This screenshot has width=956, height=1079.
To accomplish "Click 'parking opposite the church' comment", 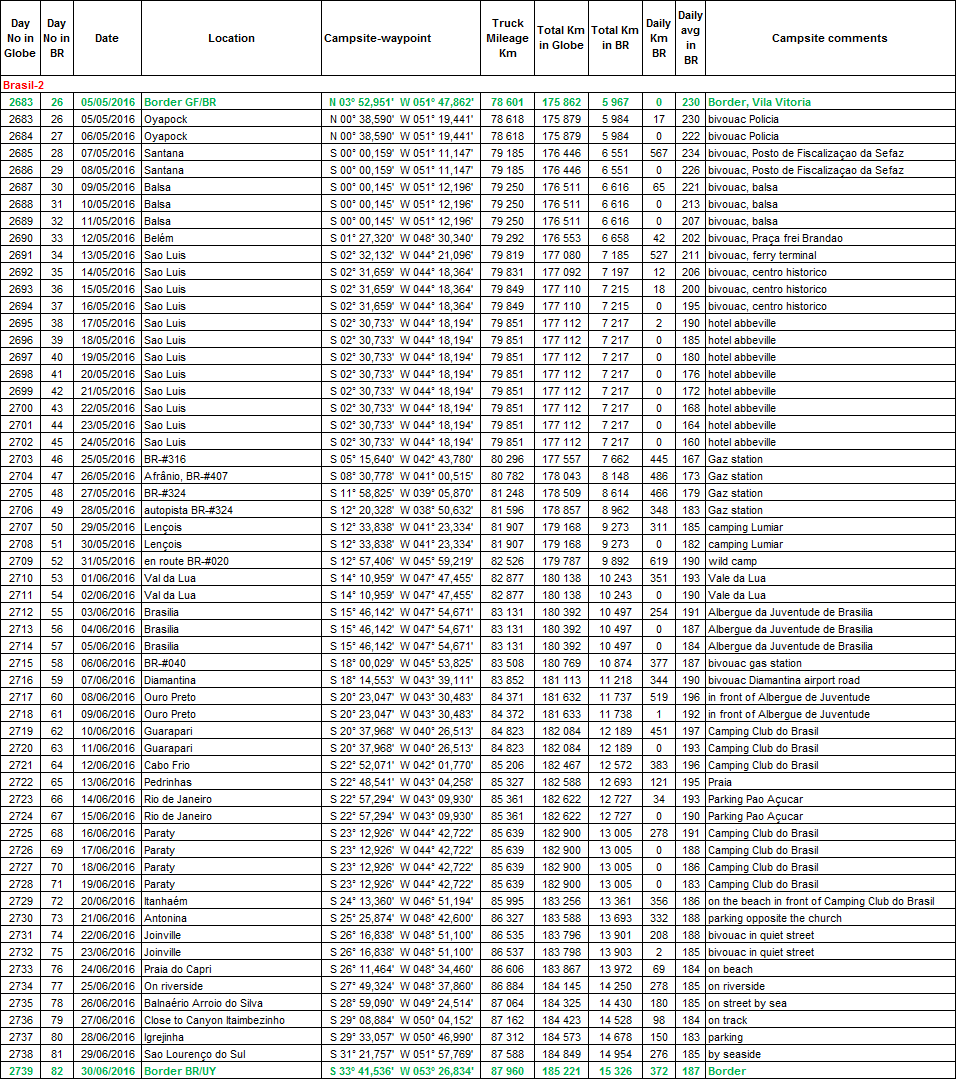I will 775,918.
